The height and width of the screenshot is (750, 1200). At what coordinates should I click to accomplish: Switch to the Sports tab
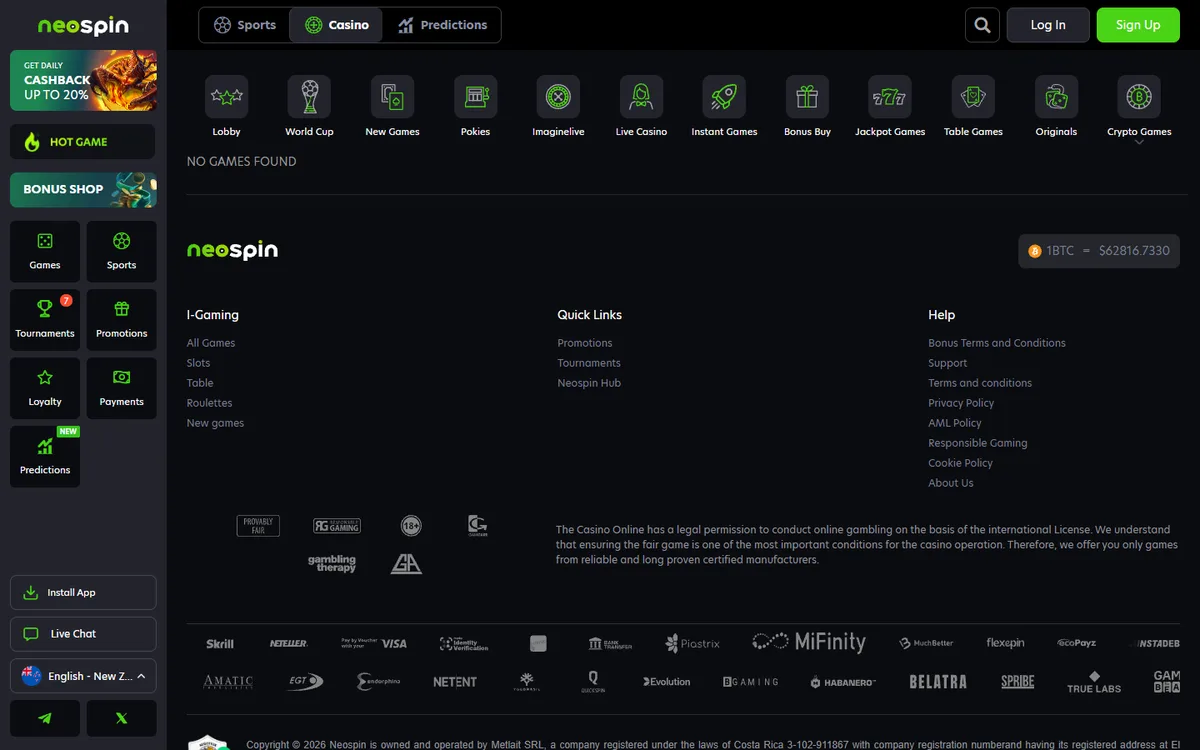(x=245, y=25)
